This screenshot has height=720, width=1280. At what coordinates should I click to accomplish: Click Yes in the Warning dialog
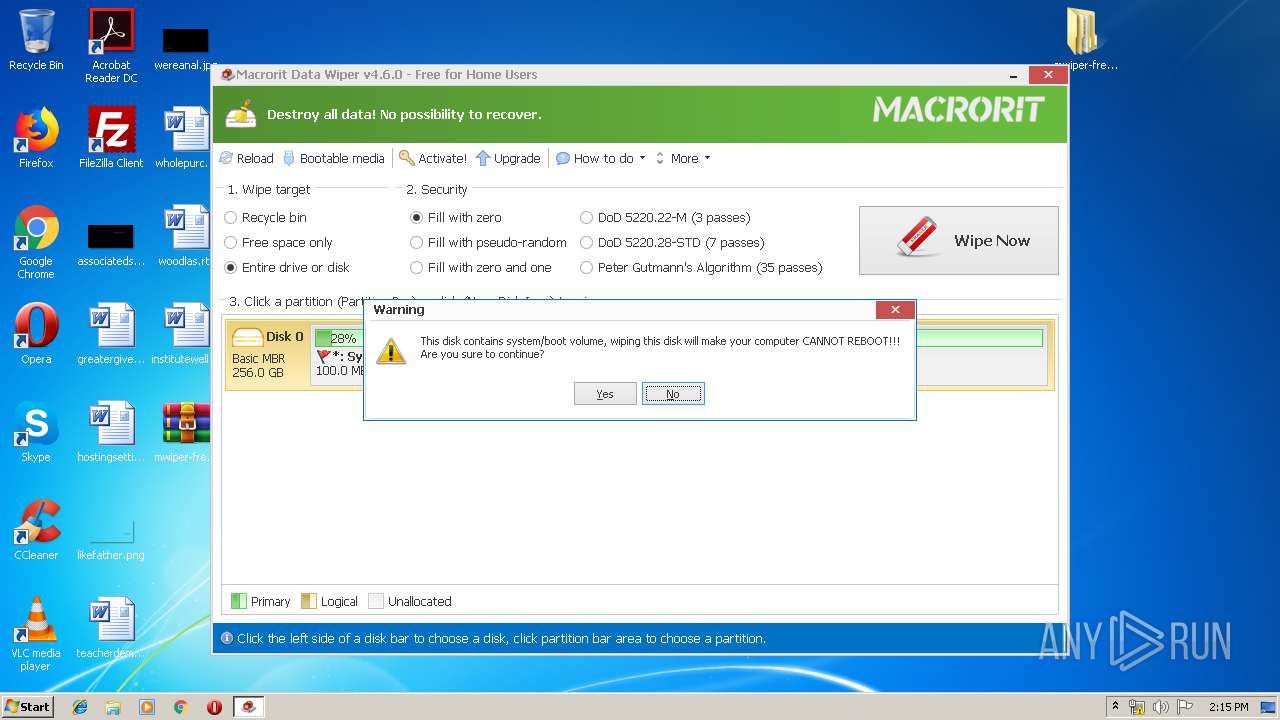tap(605, 394)
